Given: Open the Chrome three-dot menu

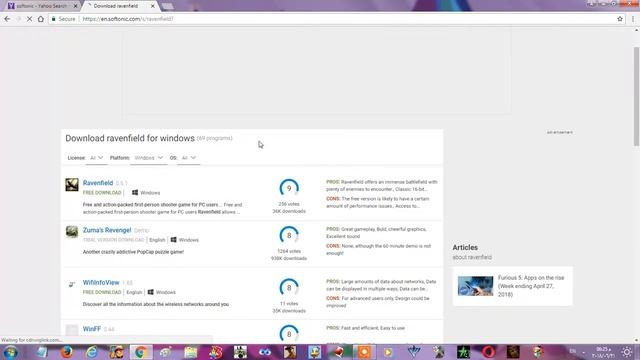Looking at the screenshot, I should [633, 19].
